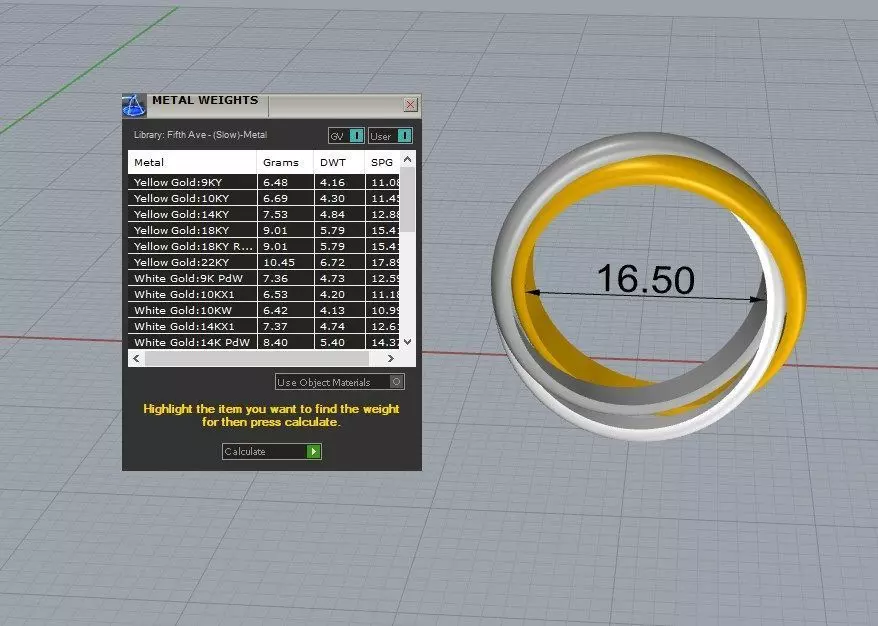Viewport: 878px width, 626px height.
Task: Click the 7.53 grams cell
Action: pos(286,214)
